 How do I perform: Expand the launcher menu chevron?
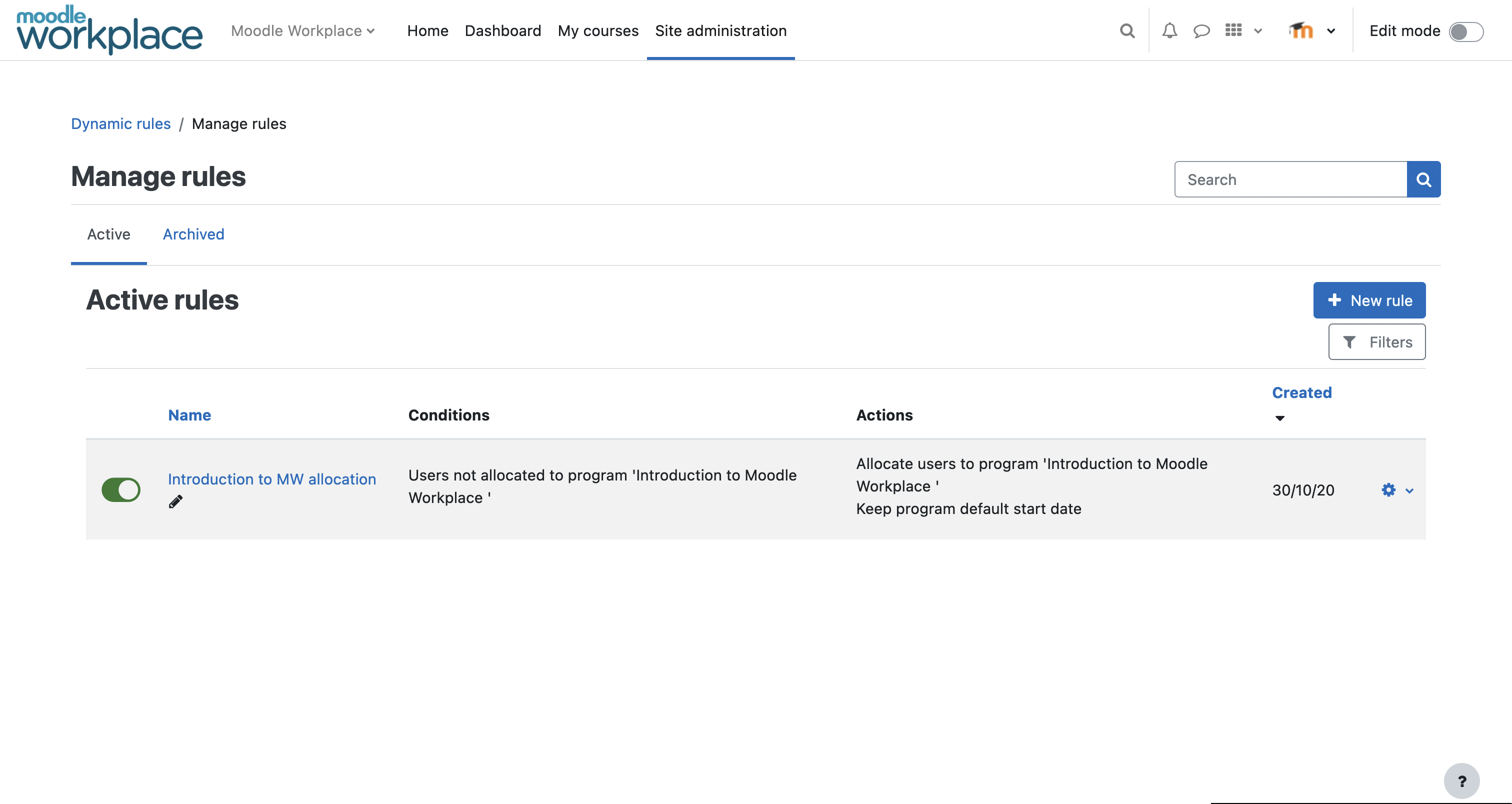[x=1258, y=31]
